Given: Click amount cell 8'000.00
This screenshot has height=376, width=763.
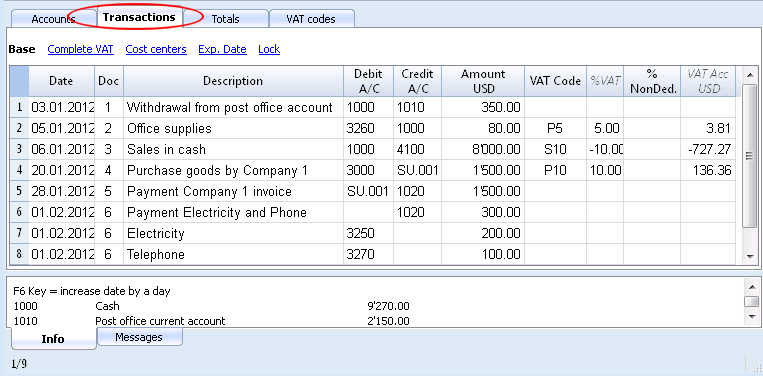Looking at the screenshot, I should coord(483,149).
